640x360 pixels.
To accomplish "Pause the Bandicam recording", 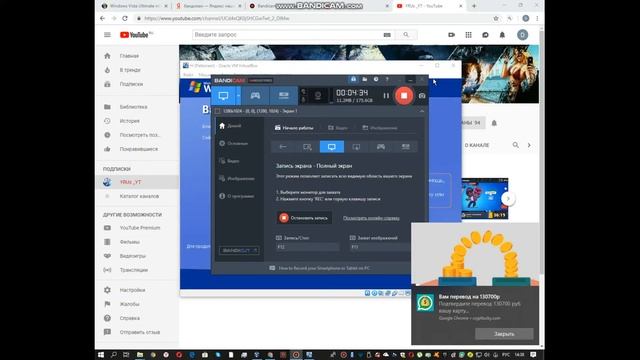I will pos(386,96).
